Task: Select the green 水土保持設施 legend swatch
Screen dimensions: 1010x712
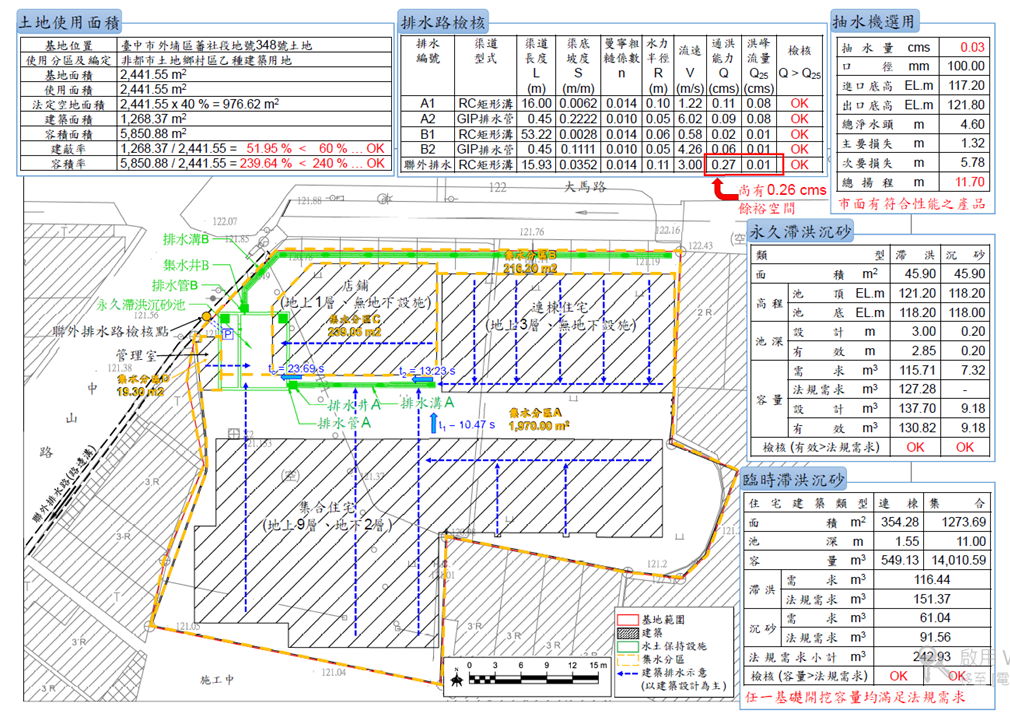Action: (628, 646)
